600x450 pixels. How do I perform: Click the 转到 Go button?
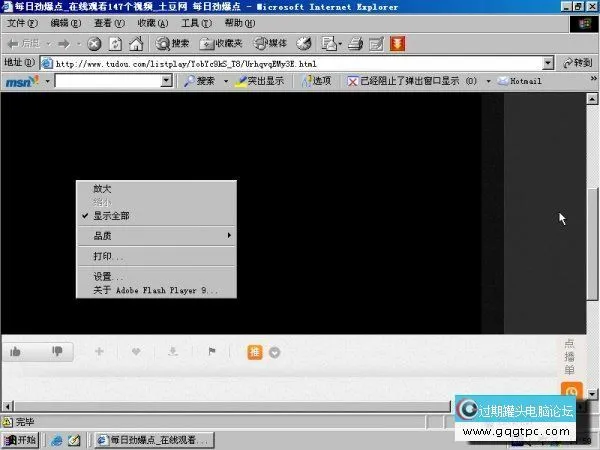tap(577, 63)
